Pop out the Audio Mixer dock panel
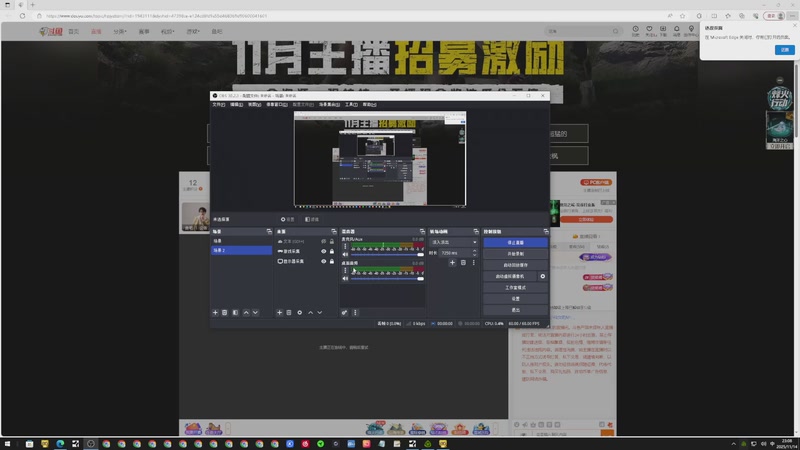 422,232
